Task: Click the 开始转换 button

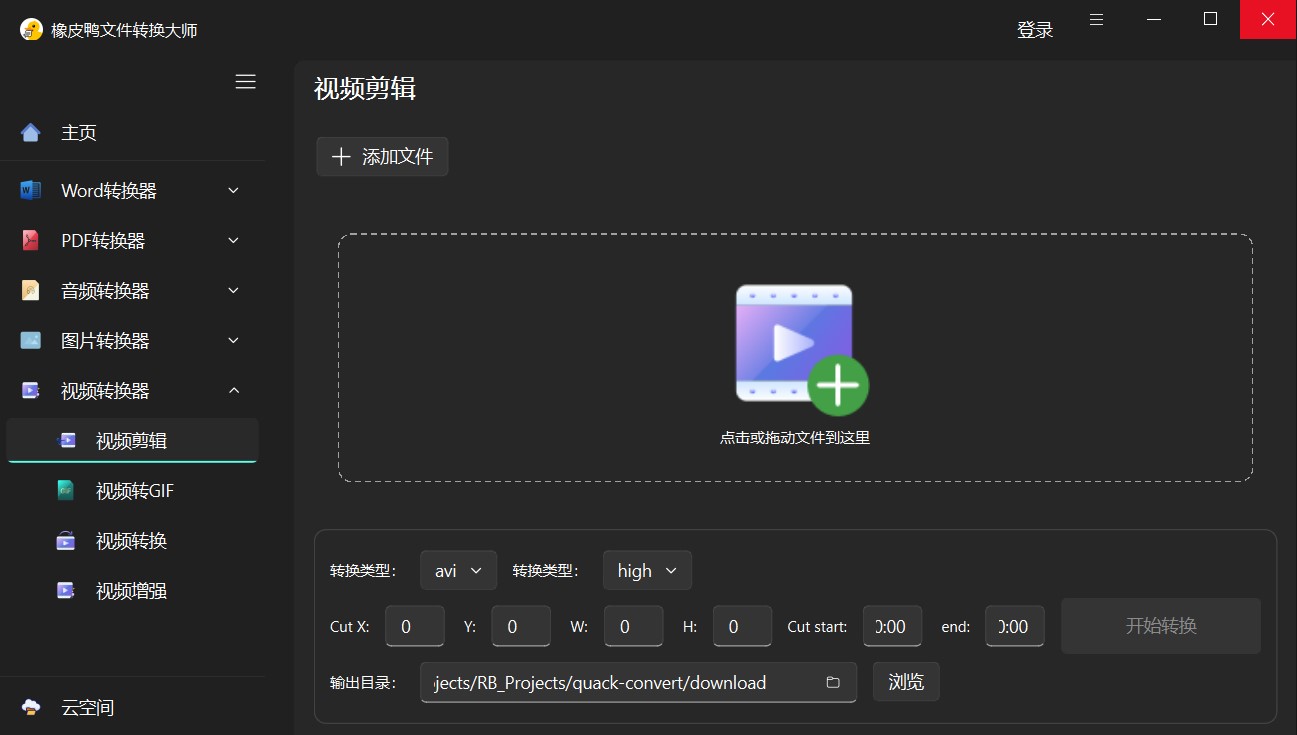Action: [x=1161, y=626]
